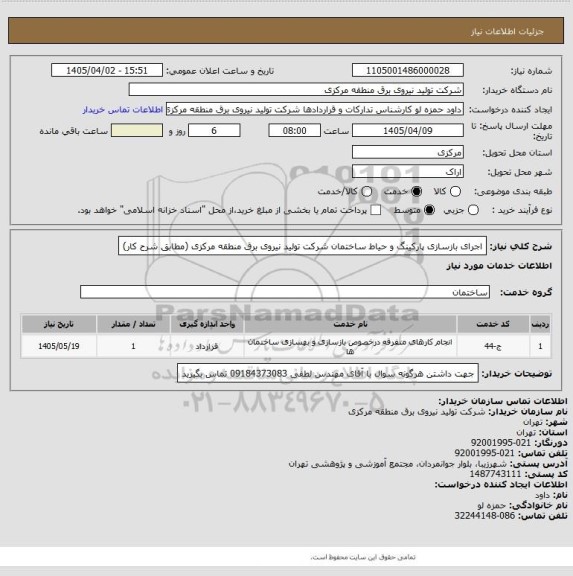Click the need date cell 1405/05/19
The width and height of the screenshot is (573, 576).
pyautogui.click(x=59, y=346)
